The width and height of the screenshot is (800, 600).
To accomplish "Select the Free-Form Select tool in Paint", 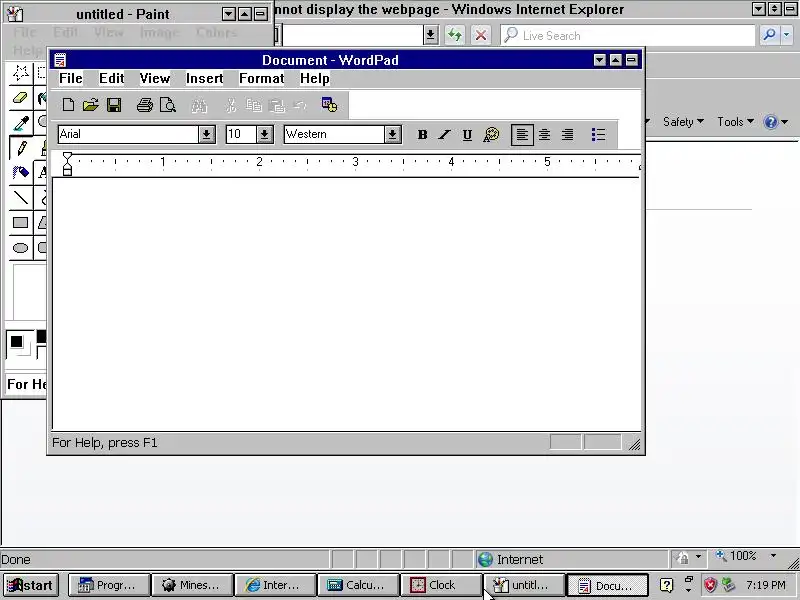I will coord(20,72).
